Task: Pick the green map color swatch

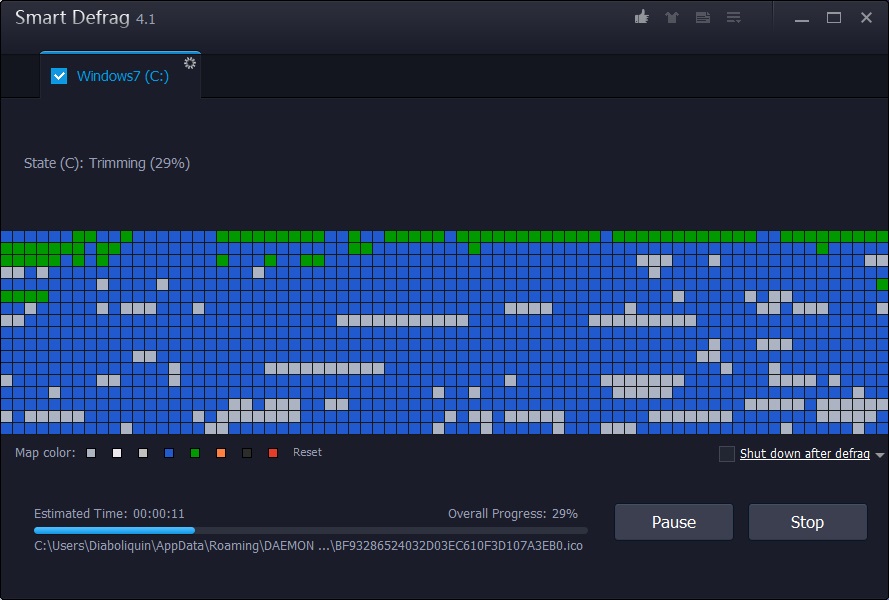Action: (195, 453)
